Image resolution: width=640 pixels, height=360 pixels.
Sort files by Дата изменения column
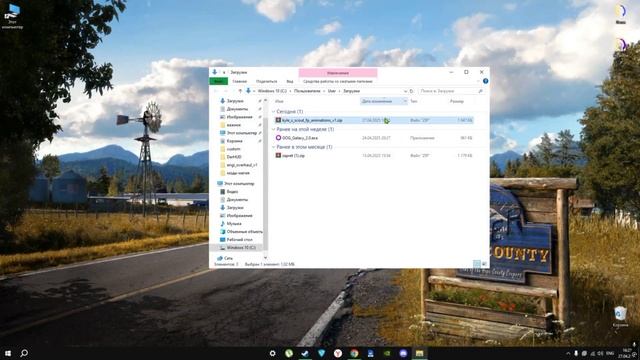pyautogui.click(x=376, y=101)
